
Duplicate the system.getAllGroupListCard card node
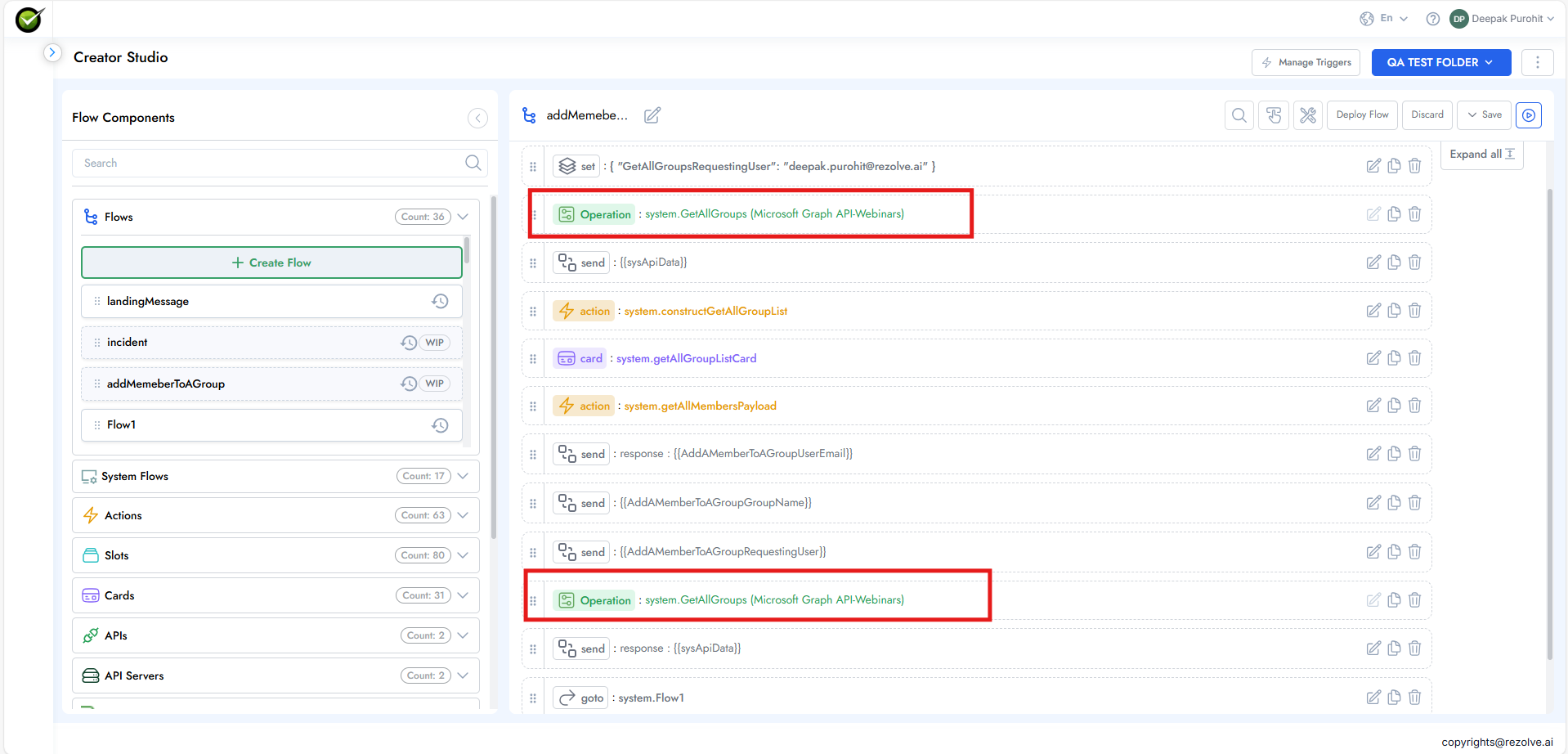point(1394,357)
